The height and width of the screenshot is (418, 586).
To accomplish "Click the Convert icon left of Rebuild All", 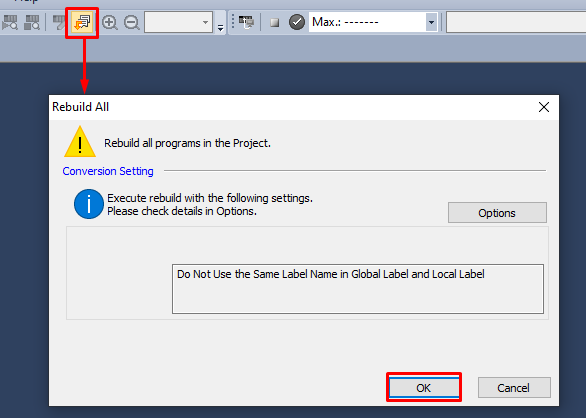I will (x=59, y=22).
